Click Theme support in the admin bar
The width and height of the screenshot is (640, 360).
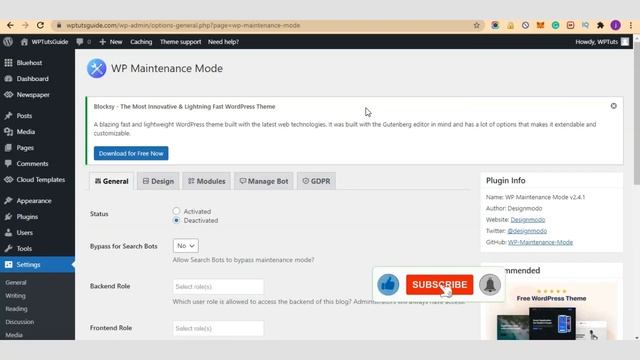click(x=180, y=42)
